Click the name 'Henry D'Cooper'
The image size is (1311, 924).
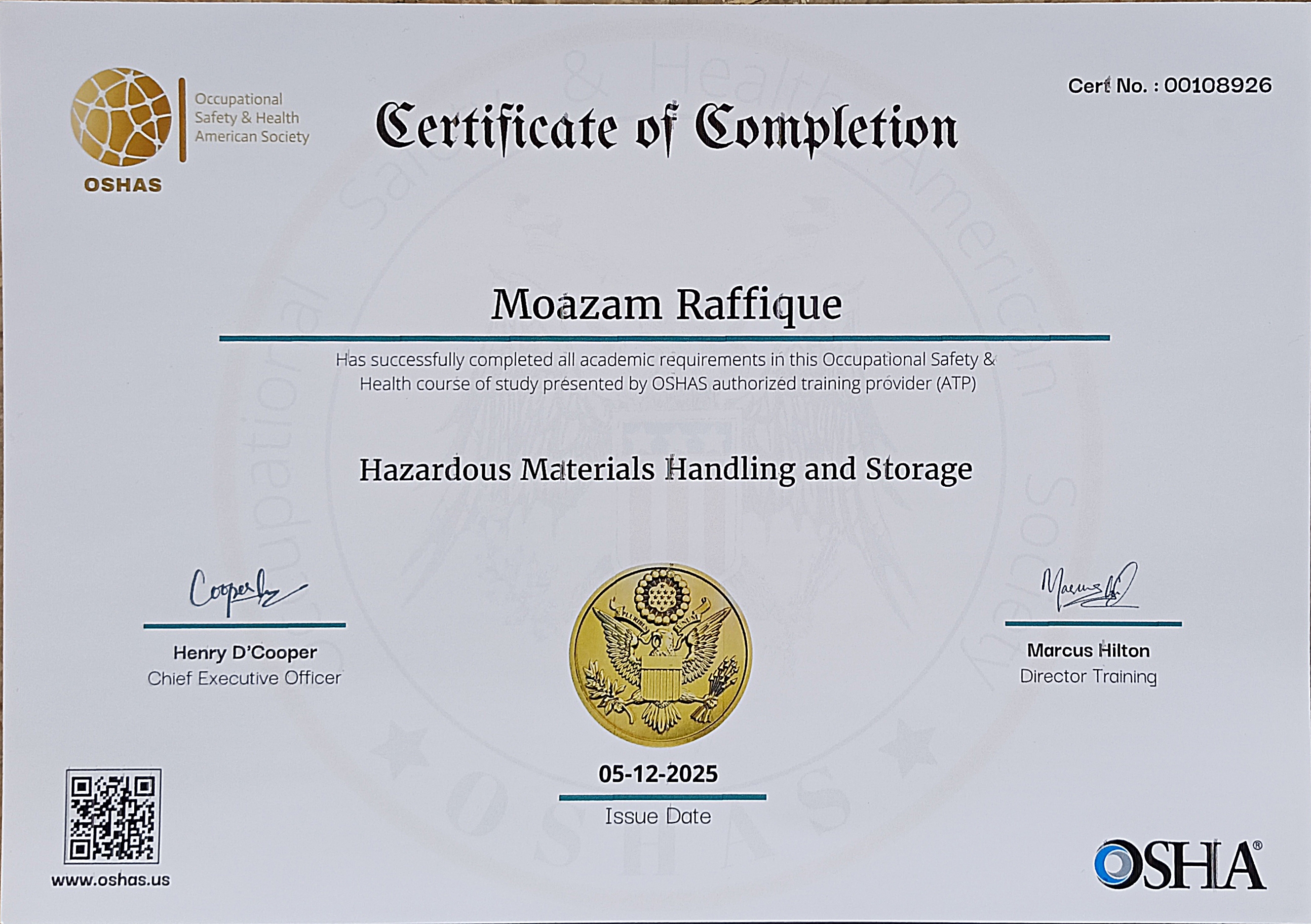click(245, 652)
